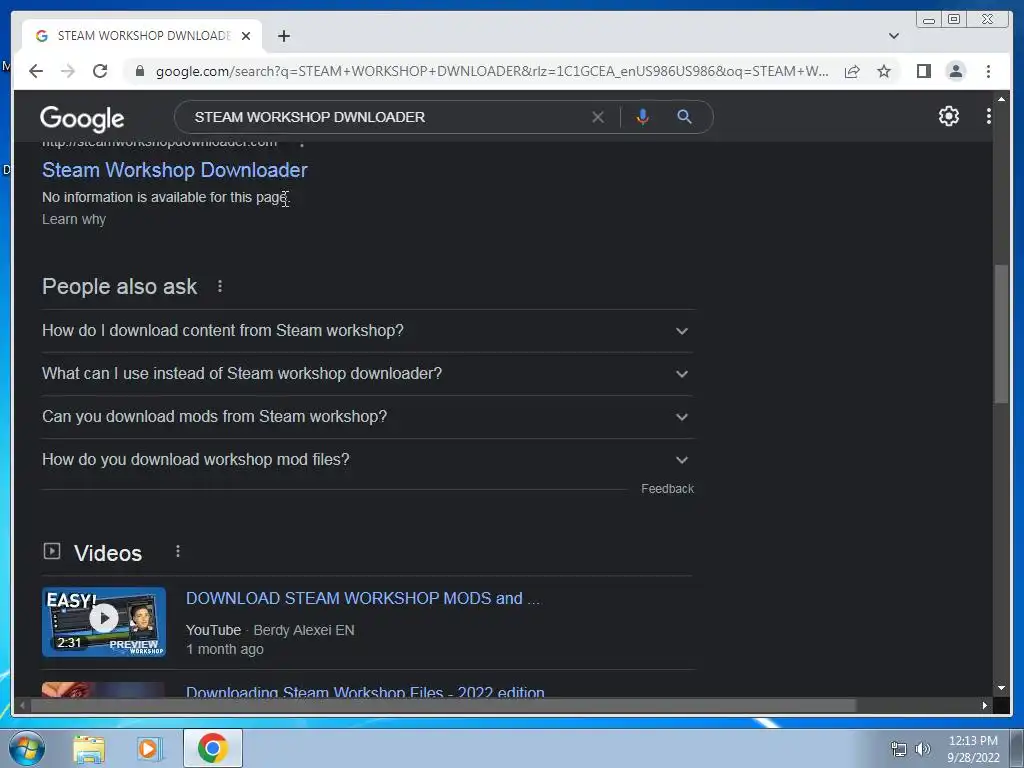
Task: Open Google apps menu dots
Action: tap(989, 116)
